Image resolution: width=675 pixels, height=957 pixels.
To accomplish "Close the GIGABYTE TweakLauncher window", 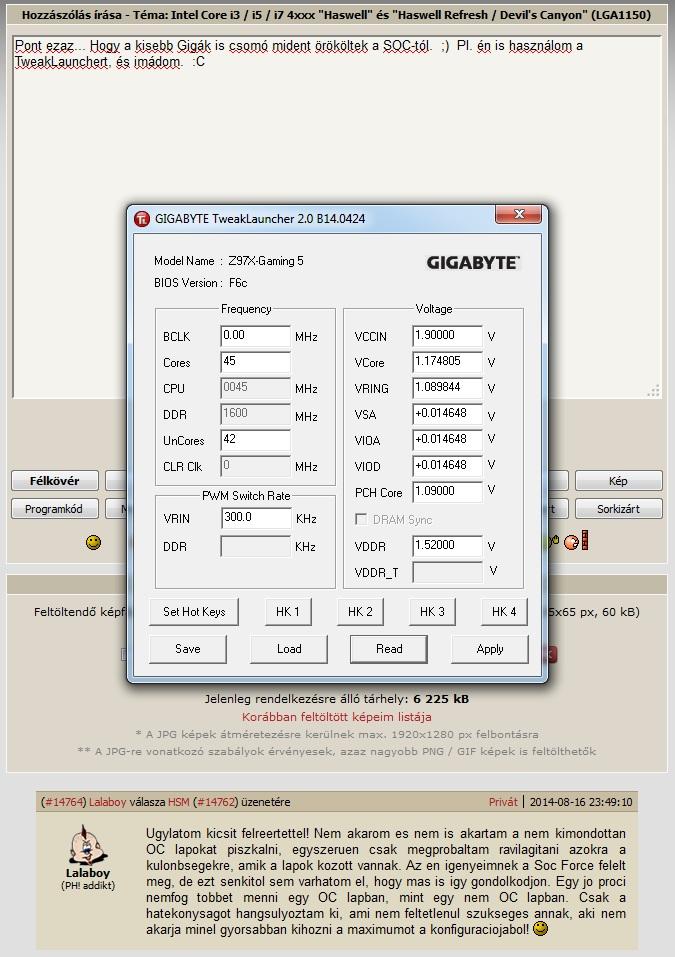I will pyautogui.click(x=518, y=214).
